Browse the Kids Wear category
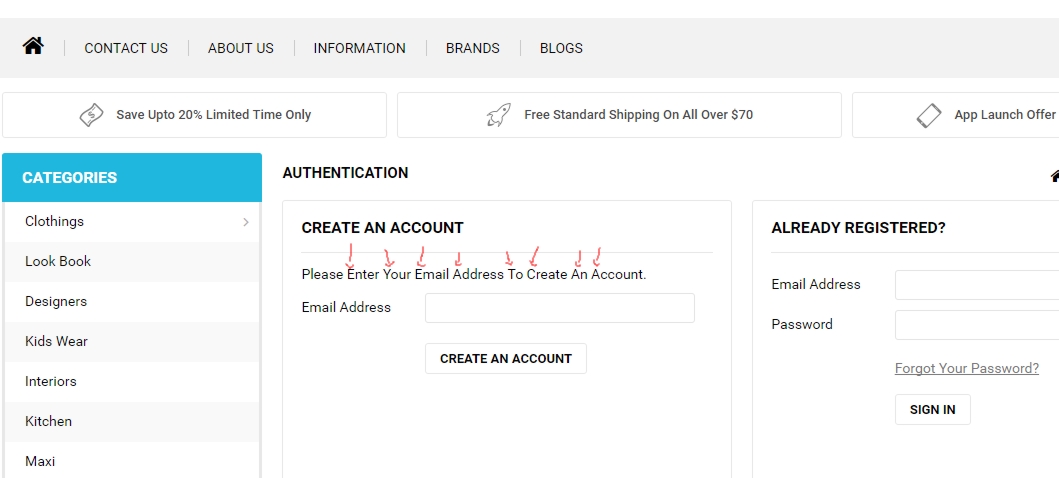 tap(56, 341)
